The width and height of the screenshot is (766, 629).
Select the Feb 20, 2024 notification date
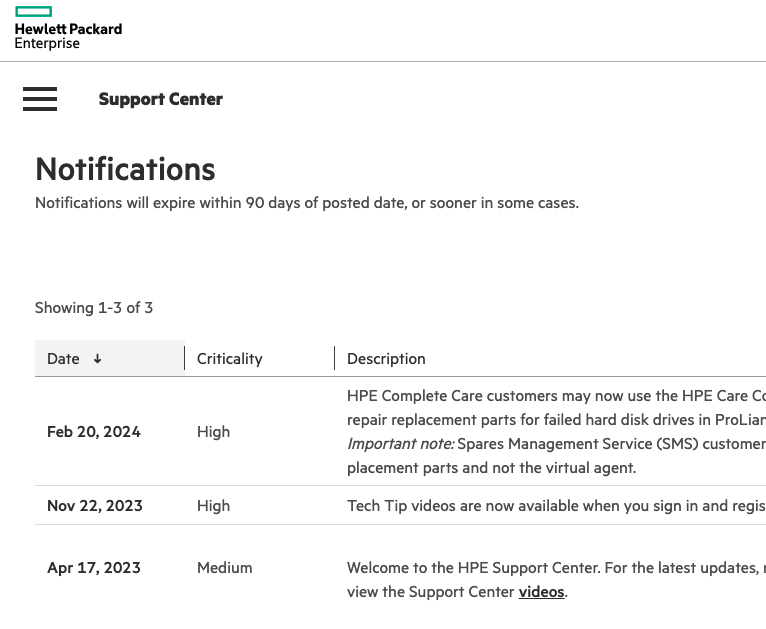point(94,432)
